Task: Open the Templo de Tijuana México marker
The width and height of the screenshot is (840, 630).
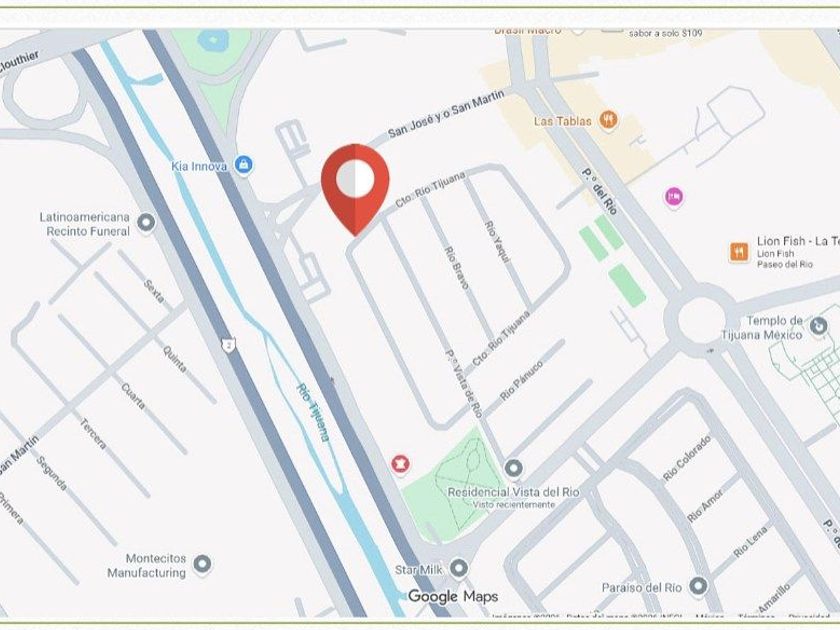Action: [818, 326]
